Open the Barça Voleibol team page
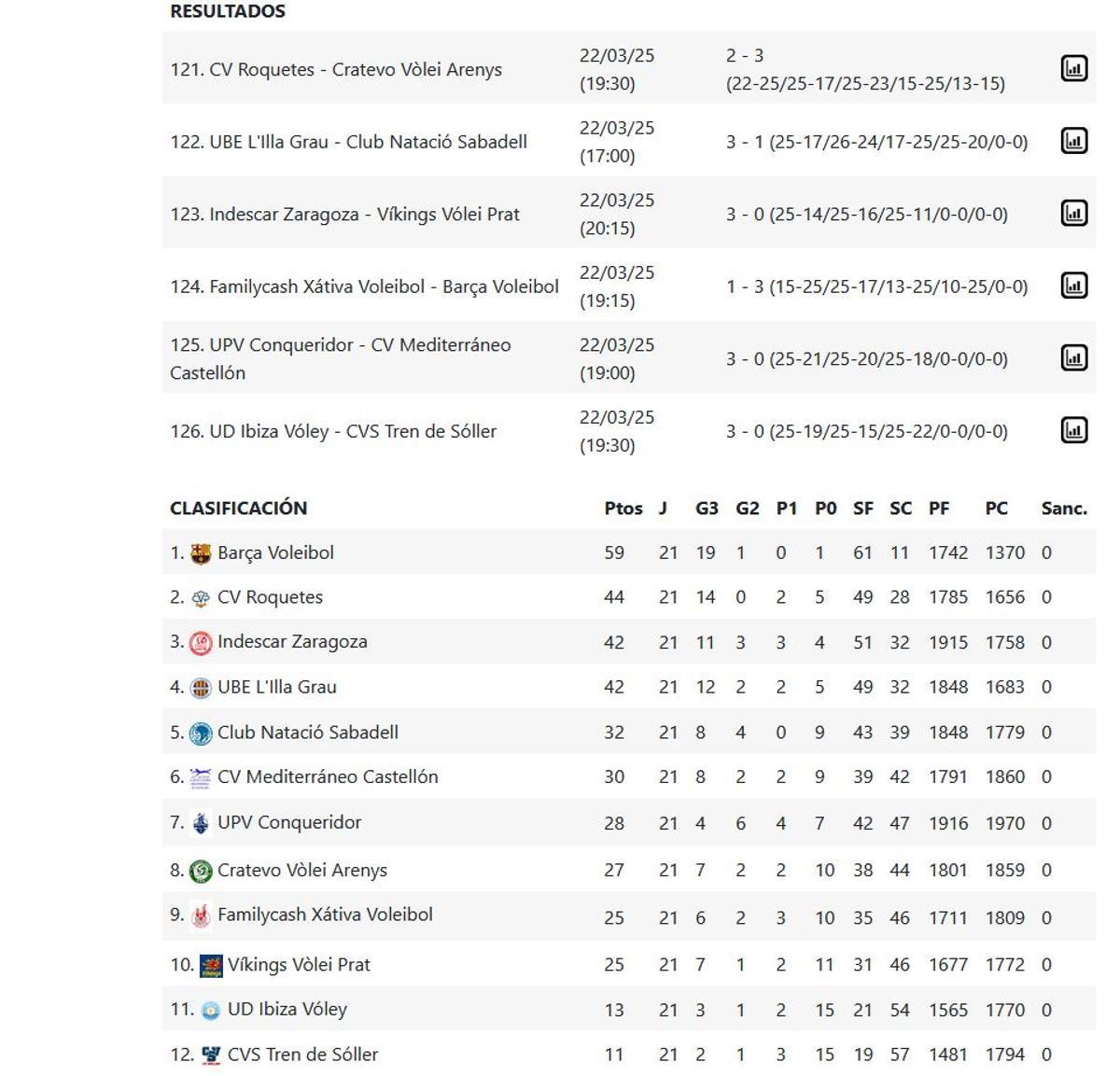The width and height of the screenshot is (1120, 1076). pyautogui.click(x=273, y=552)
